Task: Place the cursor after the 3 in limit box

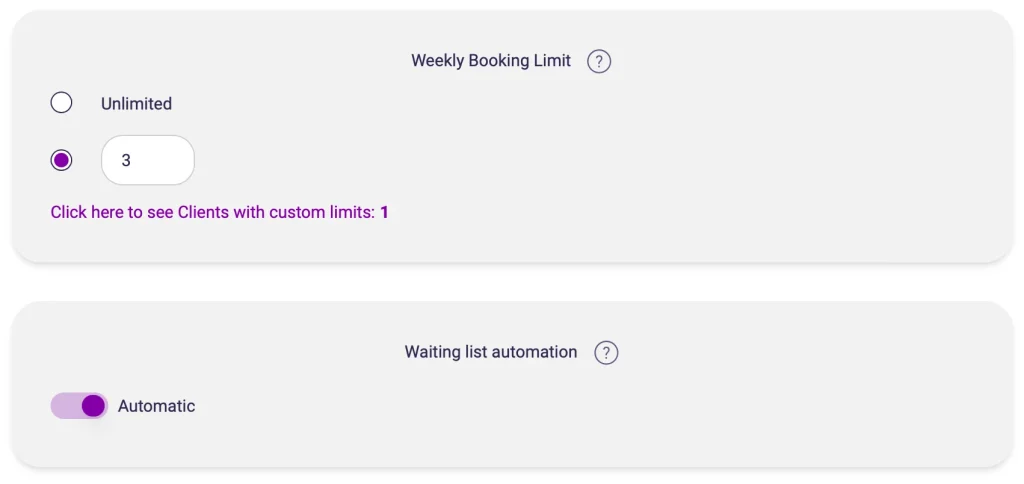Action: 160,160
